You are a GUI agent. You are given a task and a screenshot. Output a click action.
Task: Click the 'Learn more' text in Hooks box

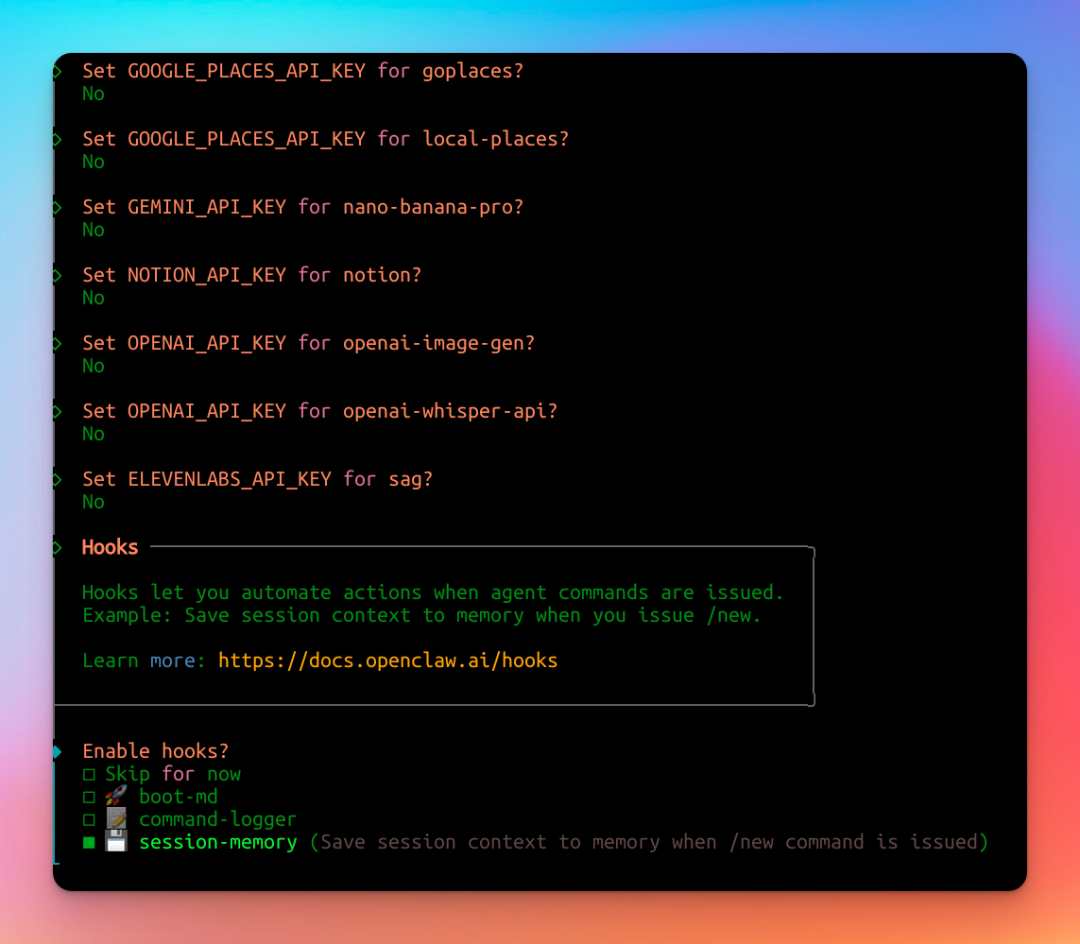click(x=144, y=660)
